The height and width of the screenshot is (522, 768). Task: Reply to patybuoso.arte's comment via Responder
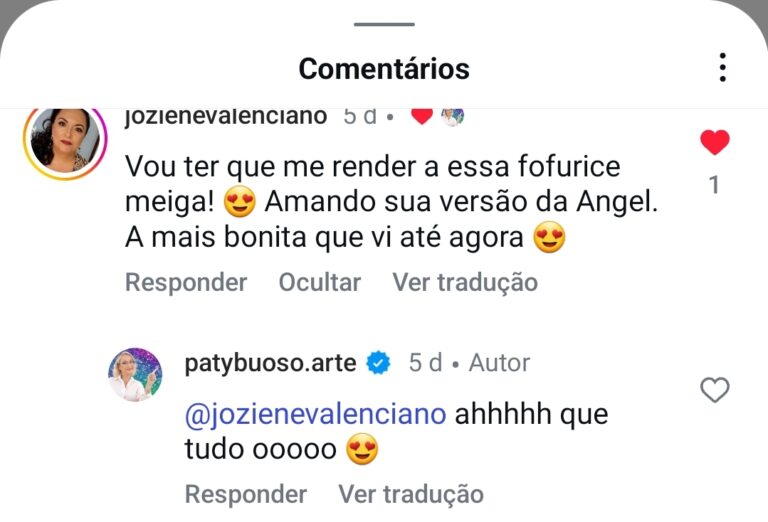(x=246, y=494)
